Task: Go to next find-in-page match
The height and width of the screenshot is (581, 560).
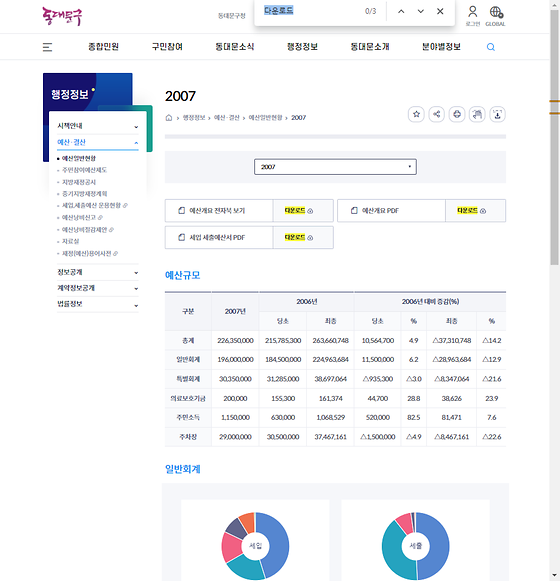Action: [x=421, y=11]
